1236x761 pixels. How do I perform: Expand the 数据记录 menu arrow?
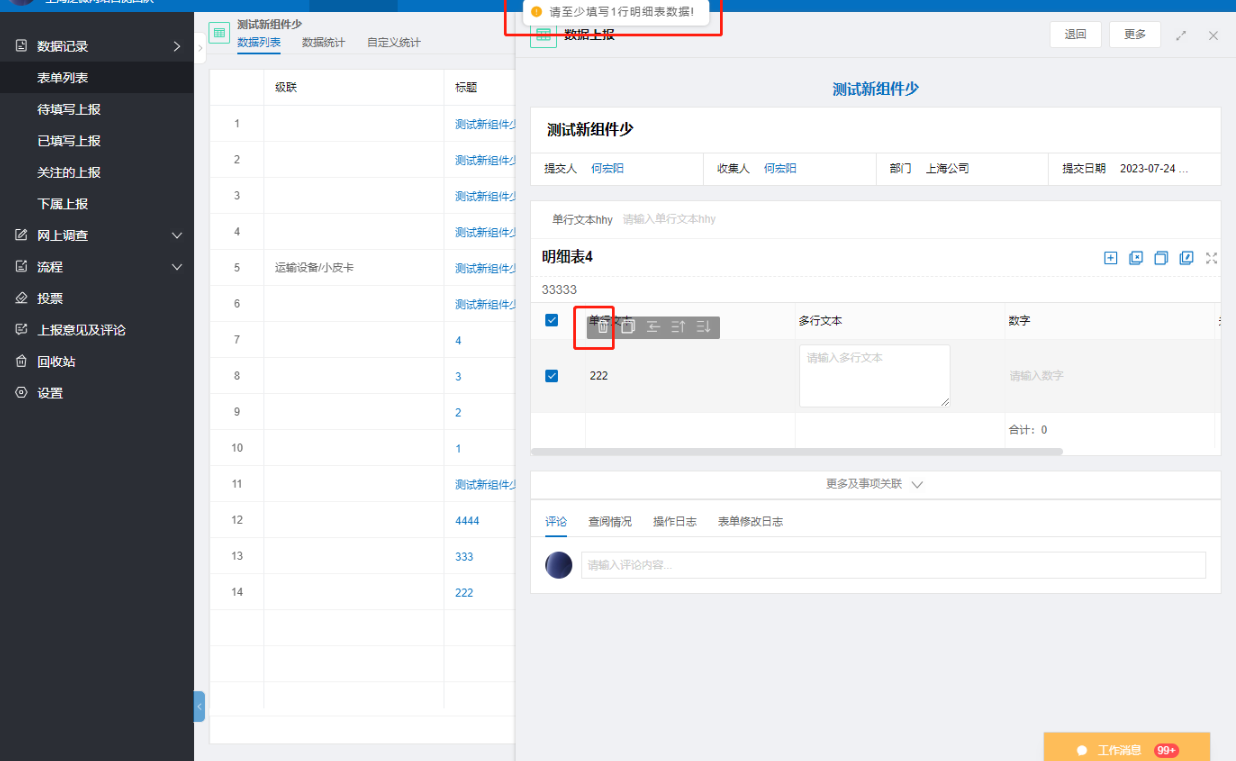177,46
